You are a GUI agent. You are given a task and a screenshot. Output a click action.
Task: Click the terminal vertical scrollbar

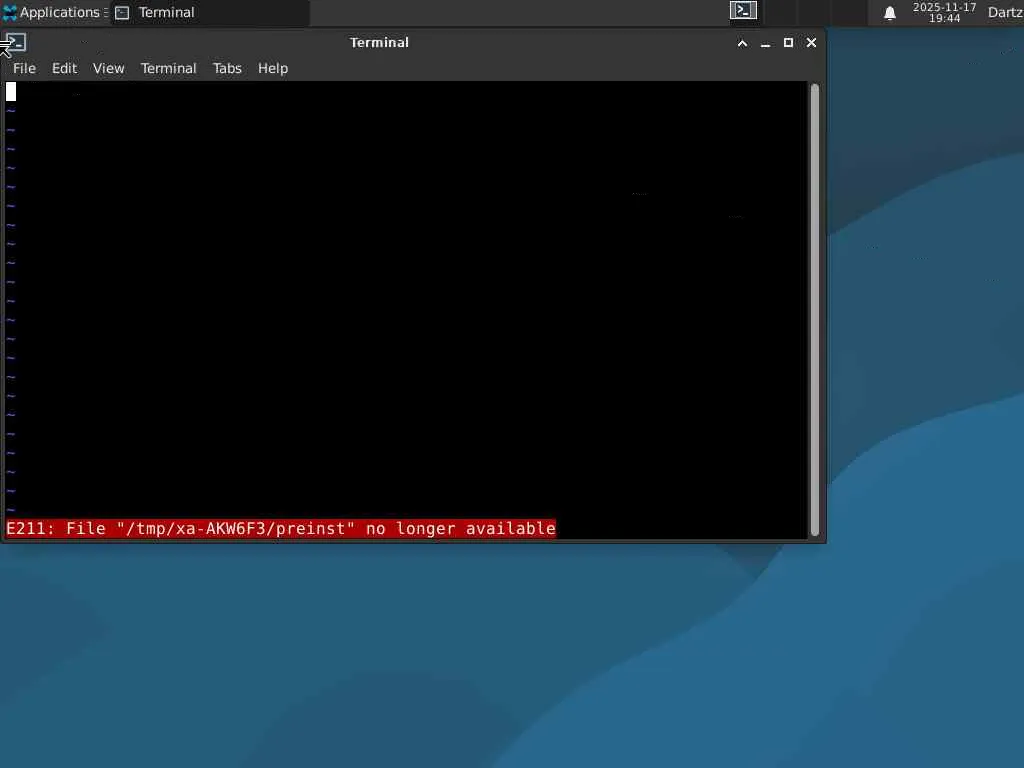pyautogui.click(x=815, y=310)
